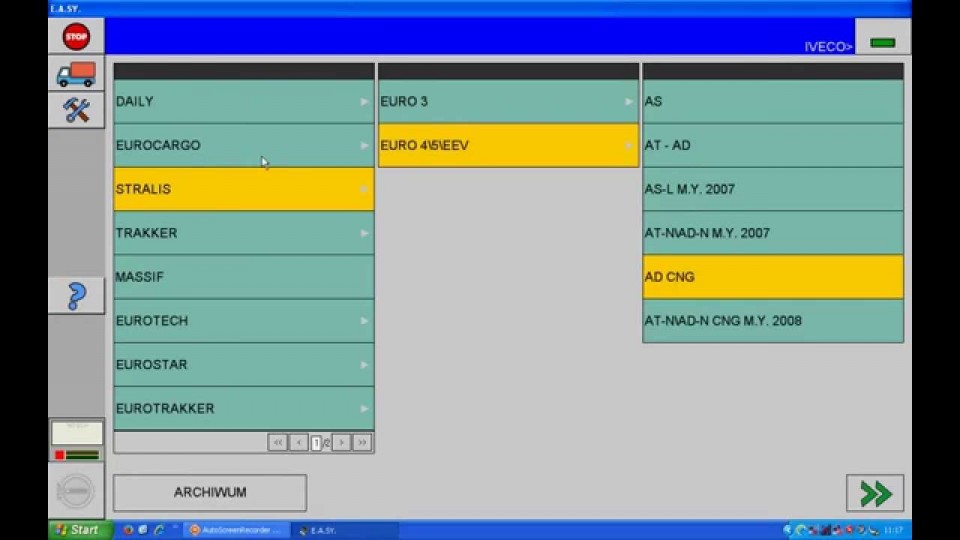This screenshot has height=540, width=960.
Task: Select EUROTECH vehicle model
Action: pyautogui.click(x=244, y=321)
